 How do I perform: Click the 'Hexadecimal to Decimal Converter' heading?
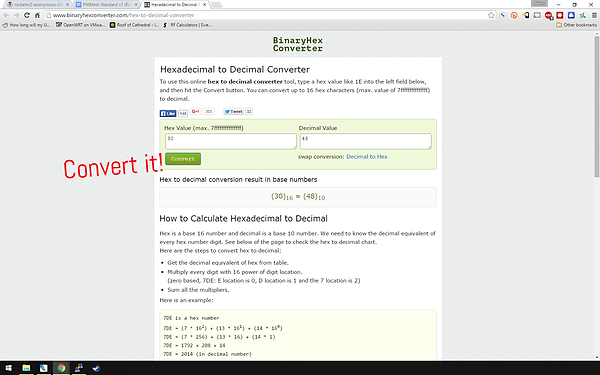(x=235, y=70)
